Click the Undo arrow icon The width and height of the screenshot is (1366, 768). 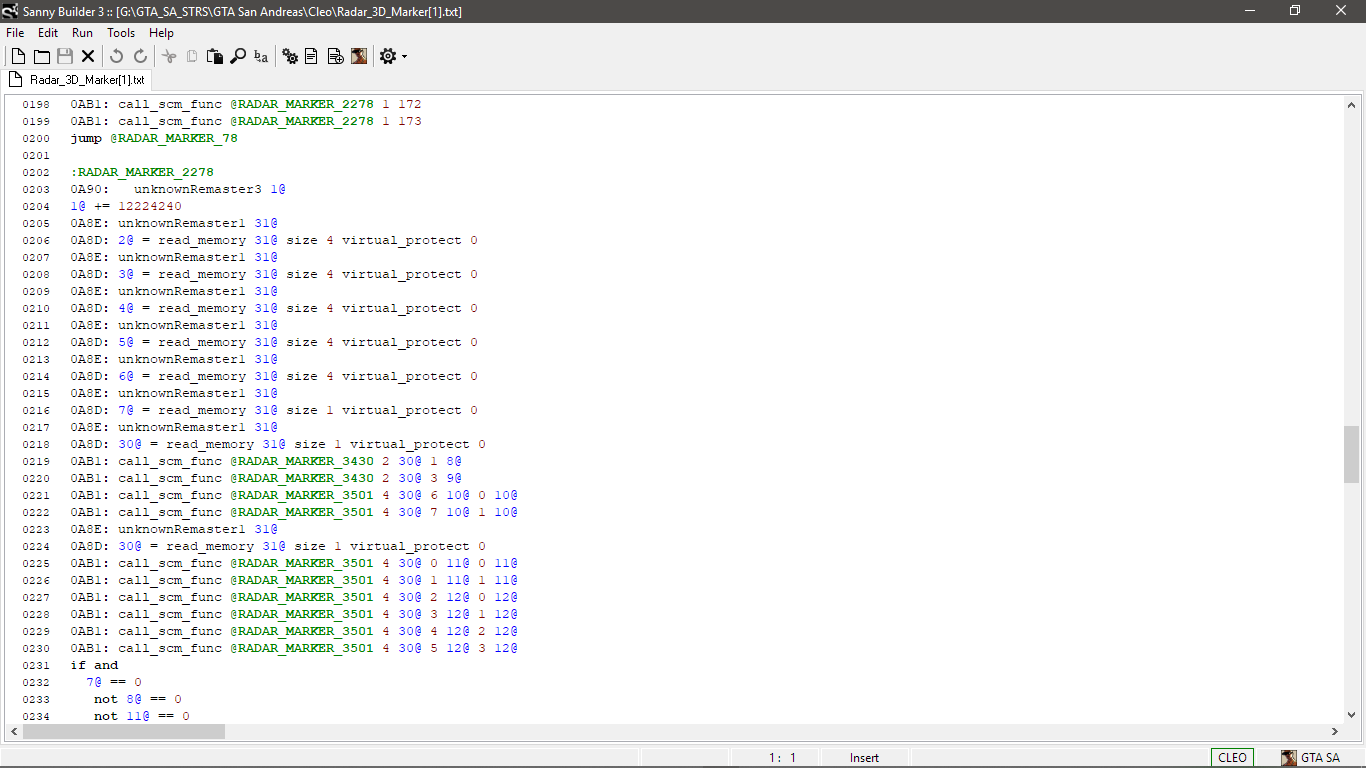116,56
